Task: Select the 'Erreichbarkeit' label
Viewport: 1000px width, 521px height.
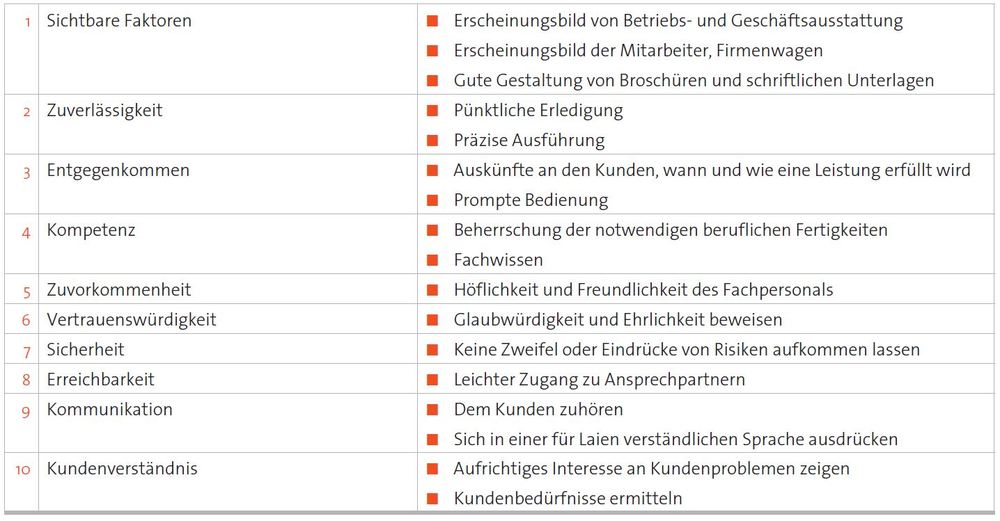Action: pos(101,380)
